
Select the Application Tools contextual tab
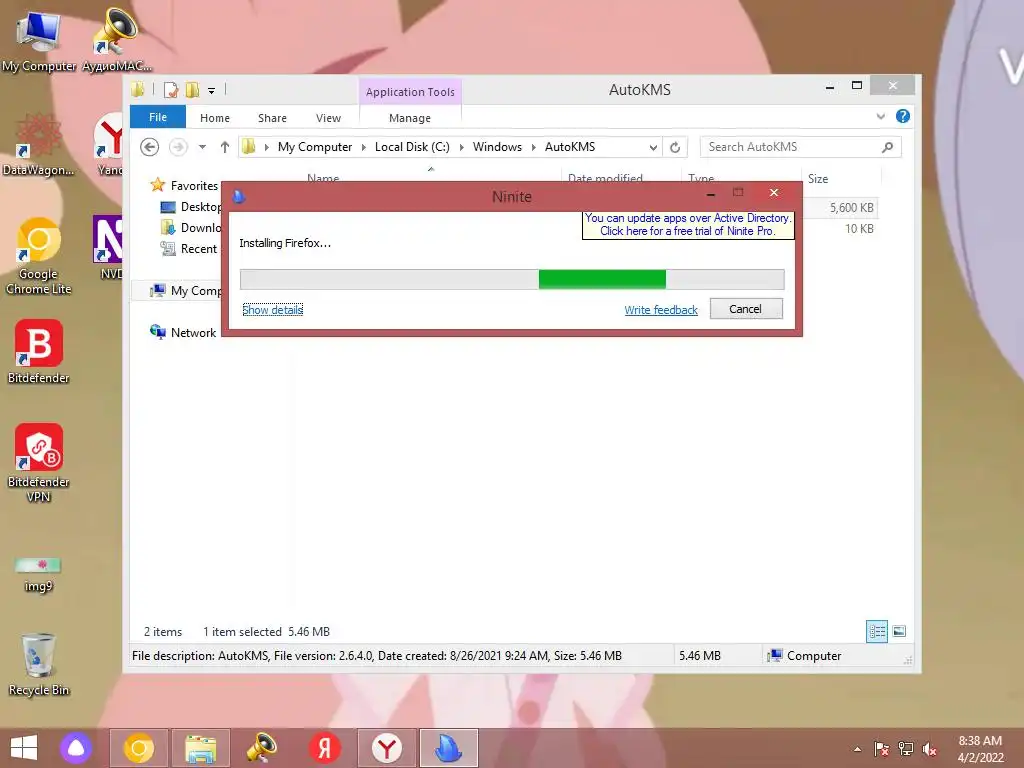(410, 92)
